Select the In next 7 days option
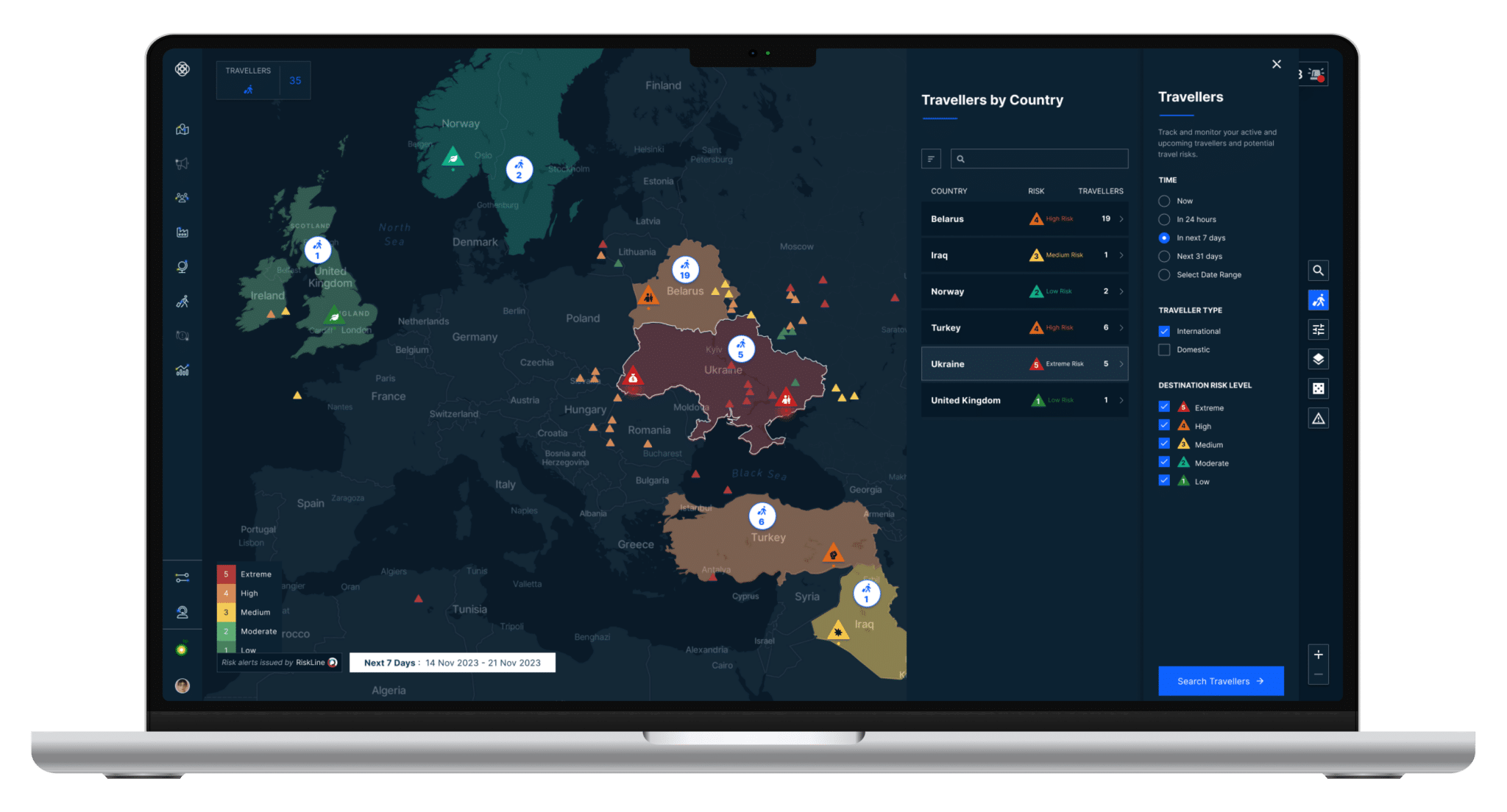This screenshot has height=812, width=1507. point(1164,238)
